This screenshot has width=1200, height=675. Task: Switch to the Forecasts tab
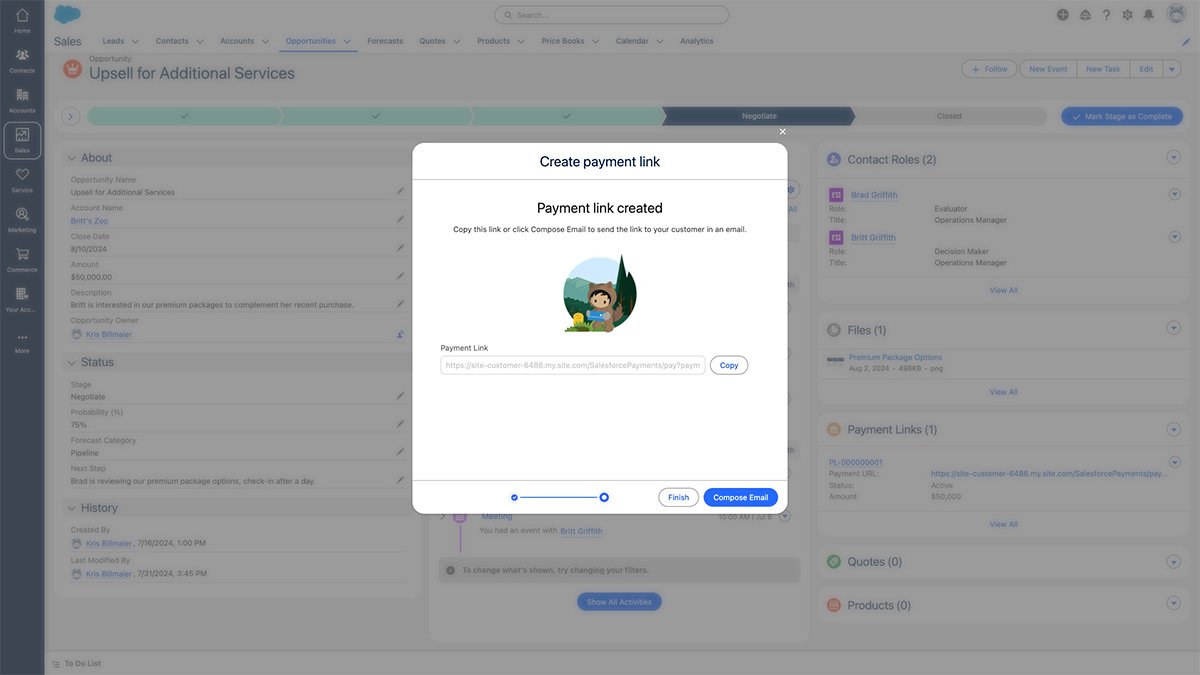(x=385, y=41)
